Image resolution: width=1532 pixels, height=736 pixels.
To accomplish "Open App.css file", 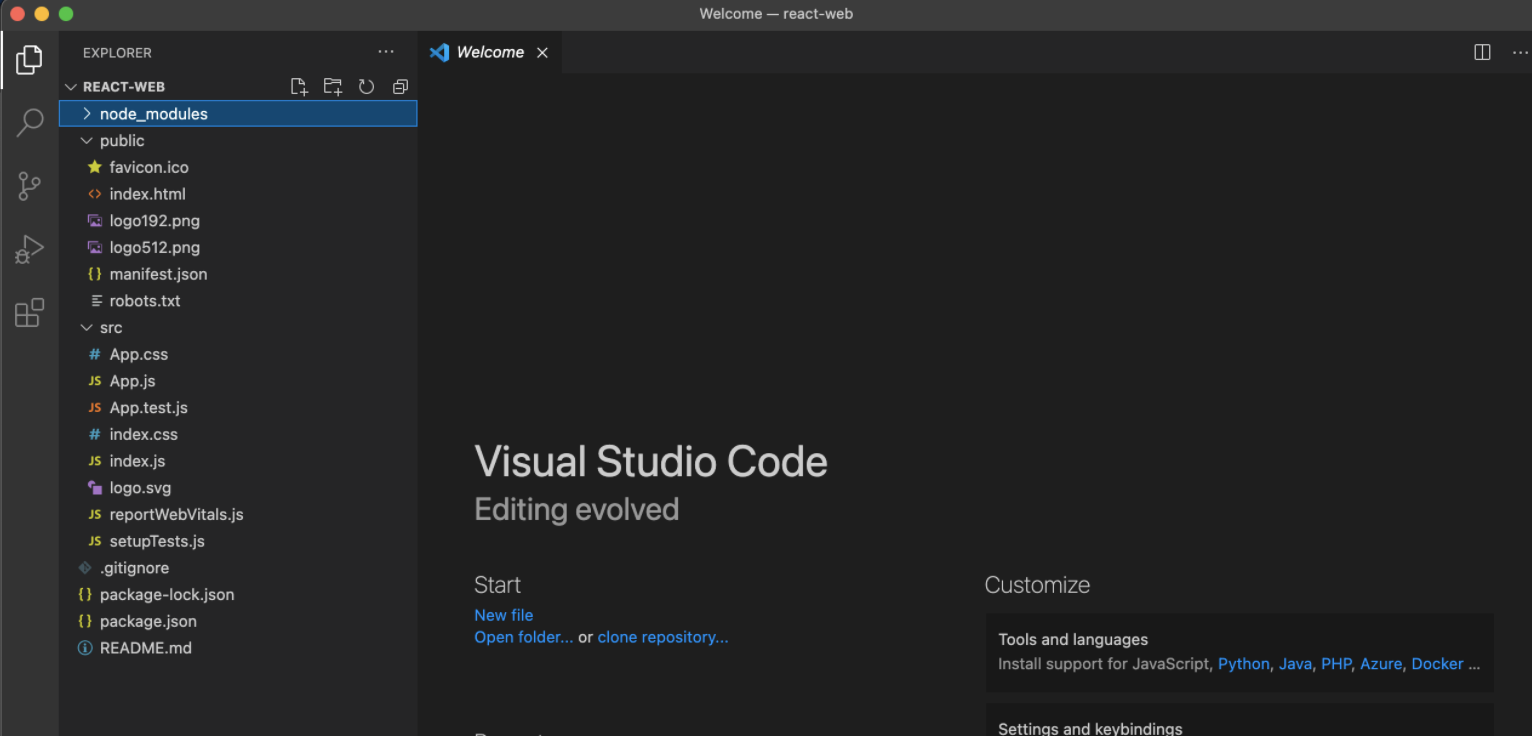I will [238, 355].
